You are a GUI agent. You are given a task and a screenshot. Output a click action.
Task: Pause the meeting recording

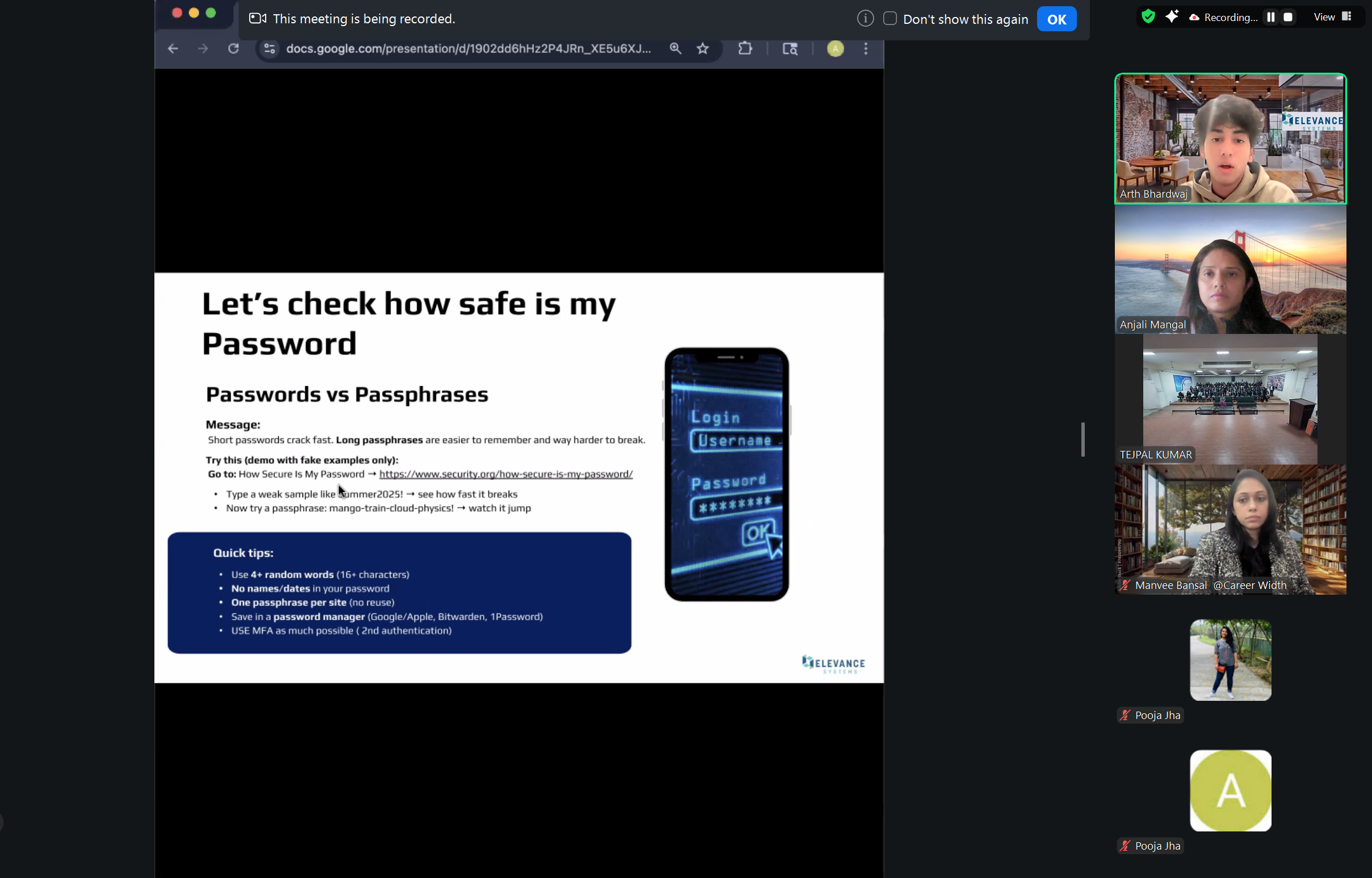click(1270, 17)
